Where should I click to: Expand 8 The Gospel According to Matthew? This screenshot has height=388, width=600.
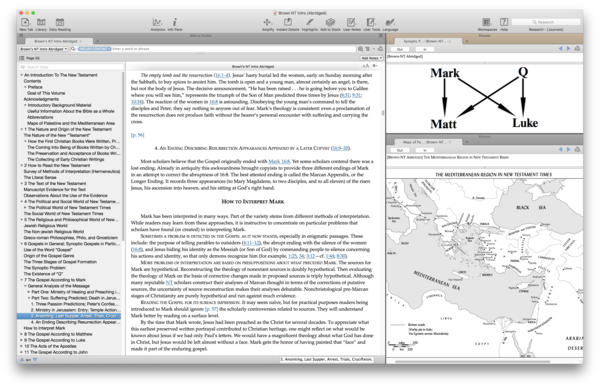pos(21,334)
